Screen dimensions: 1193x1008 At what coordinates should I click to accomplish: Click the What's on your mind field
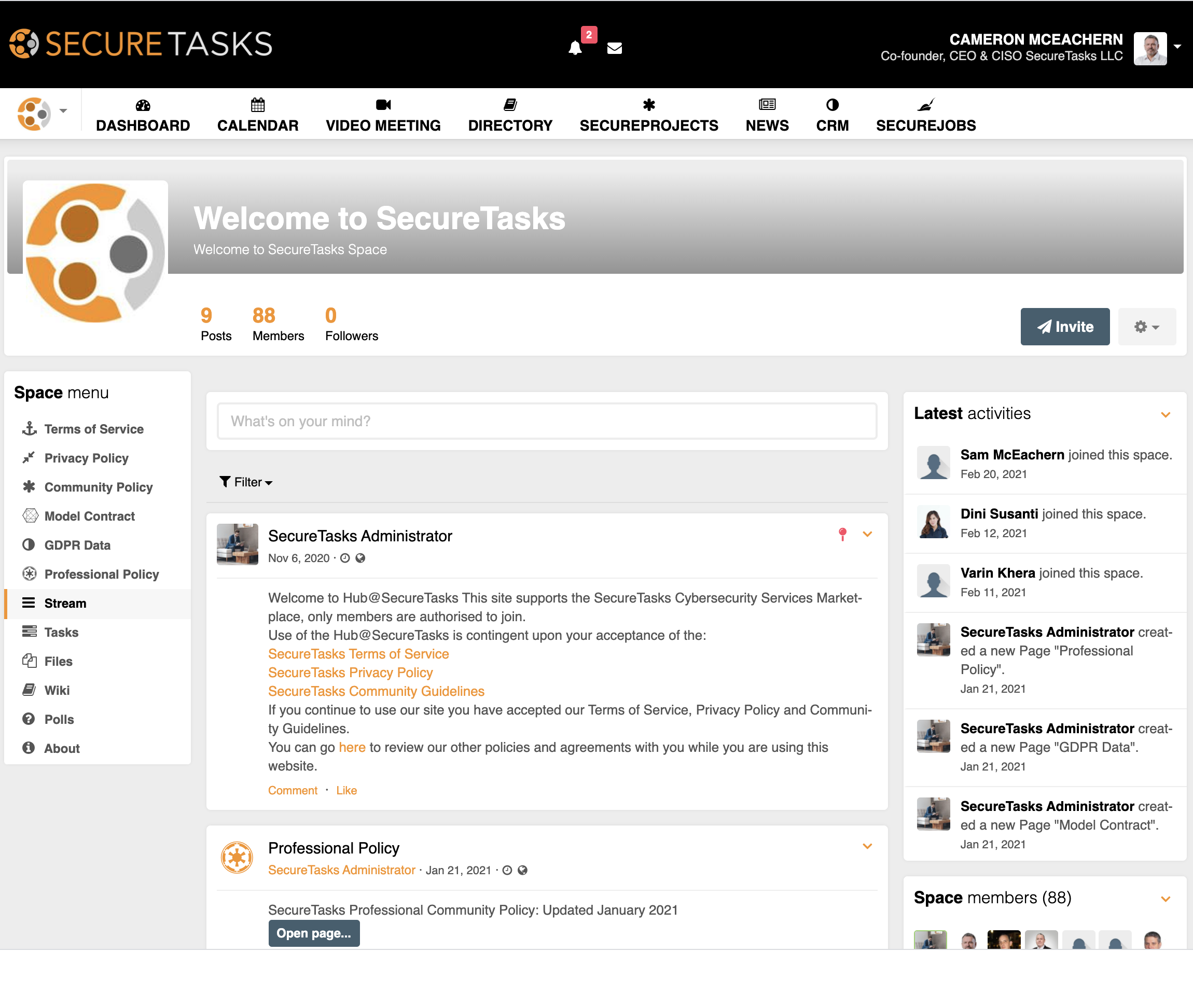[x=547, y=421]
